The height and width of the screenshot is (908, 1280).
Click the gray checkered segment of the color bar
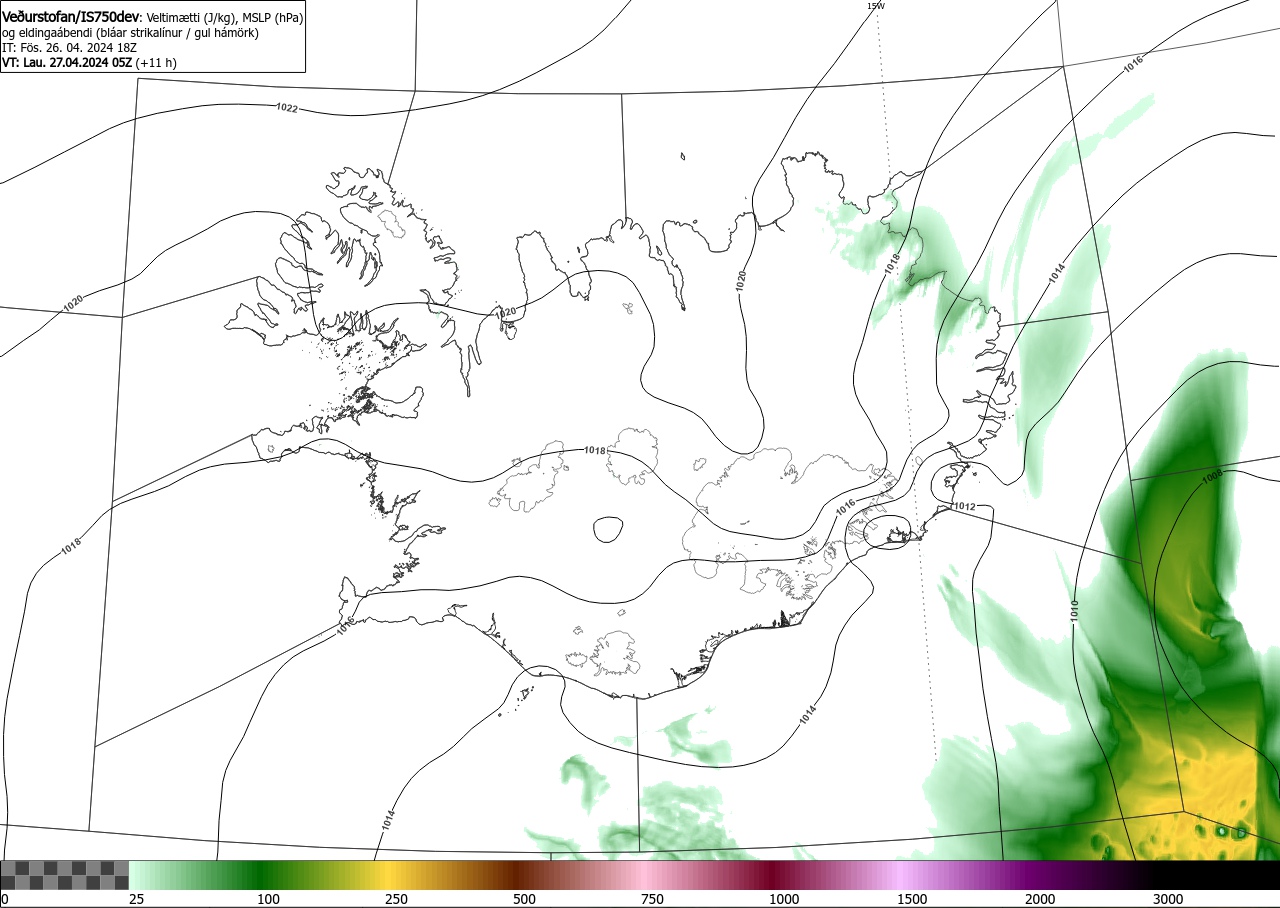64,875
